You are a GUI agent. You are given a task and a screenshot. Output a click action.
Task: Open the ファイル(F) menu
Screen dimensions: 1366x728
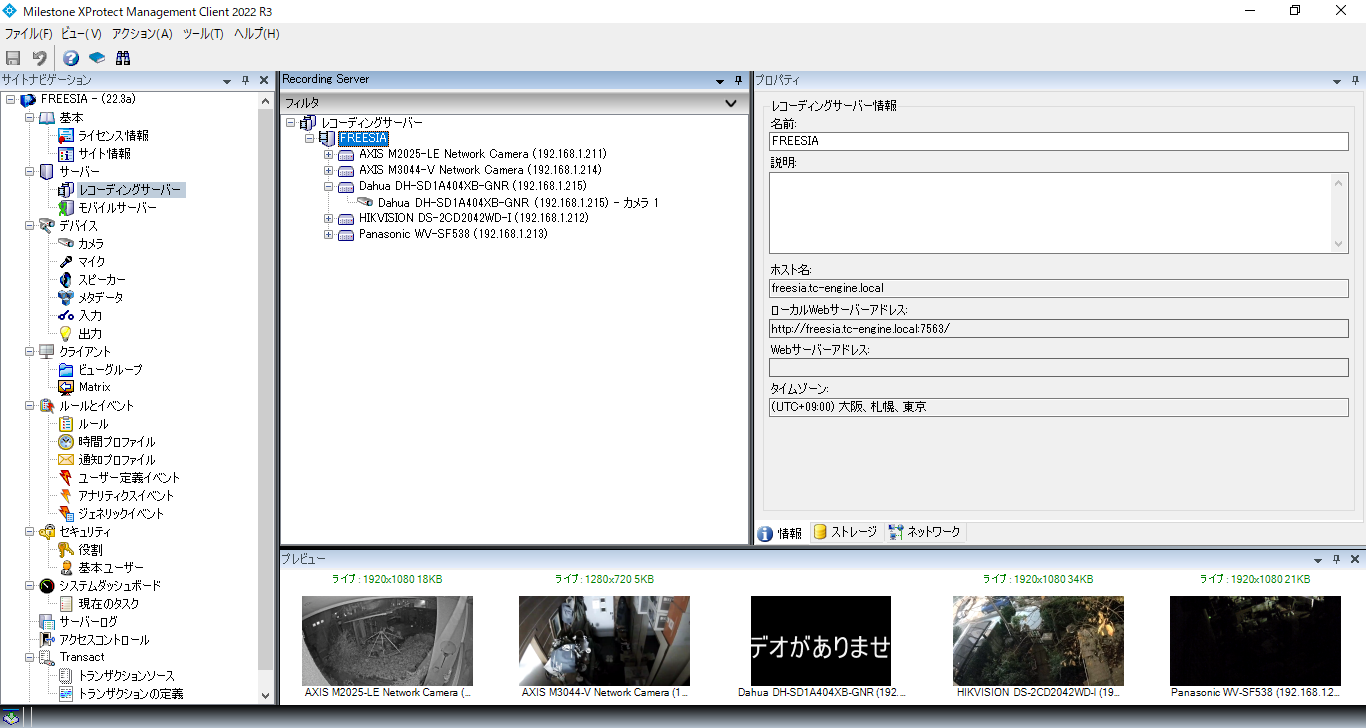(28, 34)
